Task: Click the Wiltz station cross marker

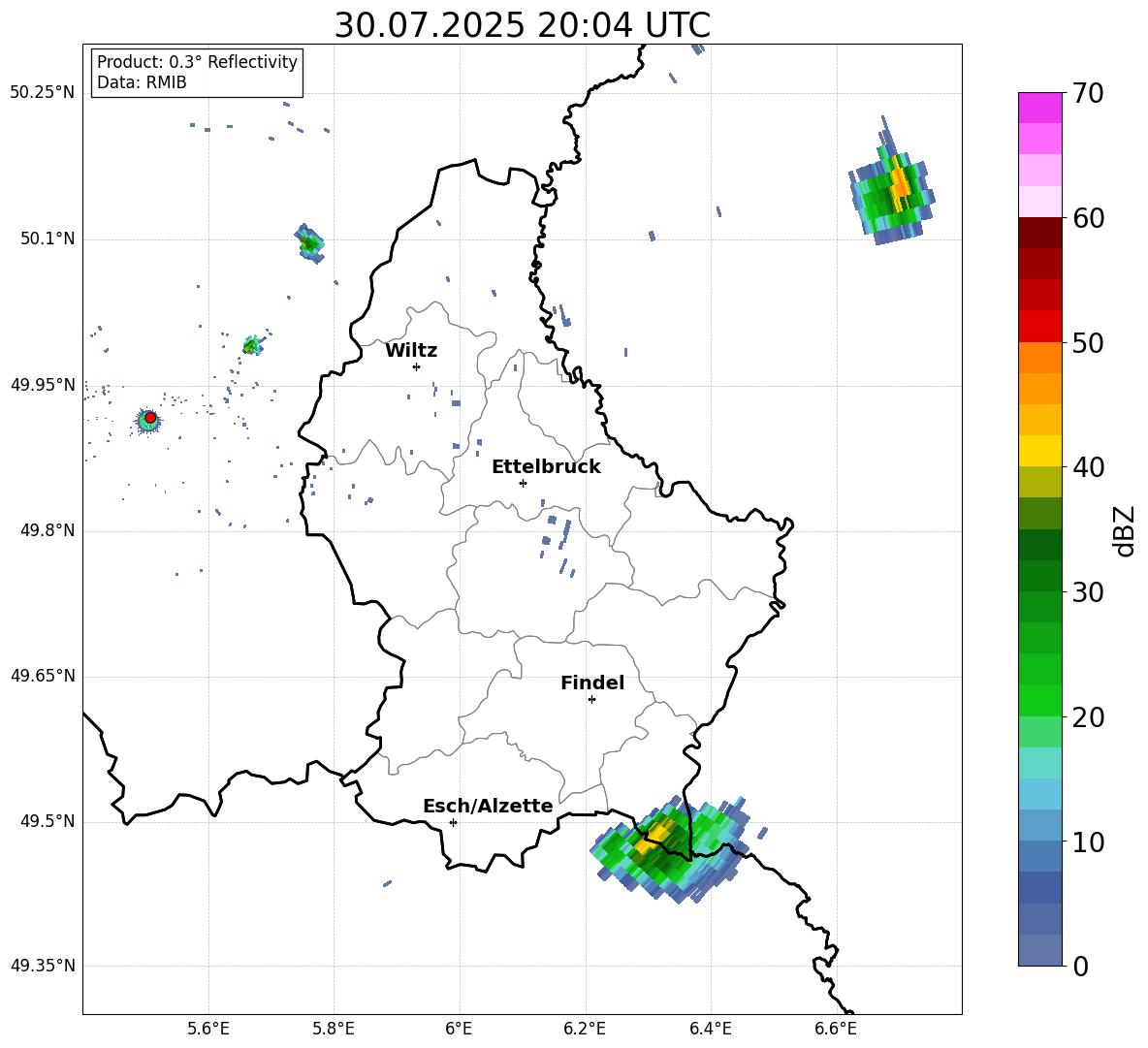Action: 416,366
